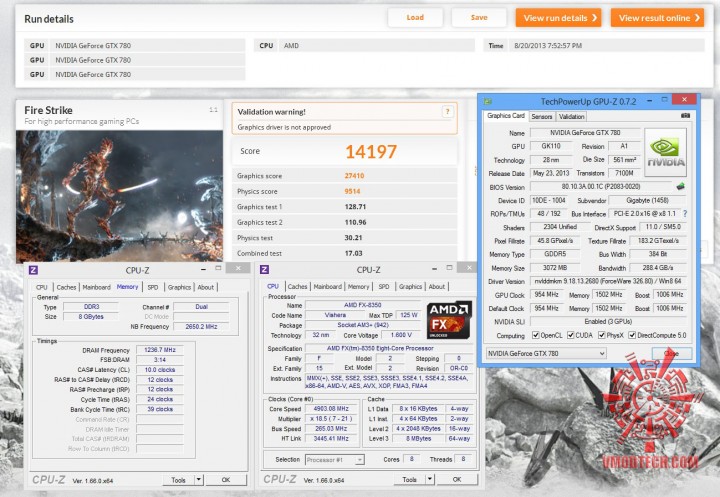Close GPU-Z with the red X
This screenshot has width=720, height=497.
click(684, 99)
